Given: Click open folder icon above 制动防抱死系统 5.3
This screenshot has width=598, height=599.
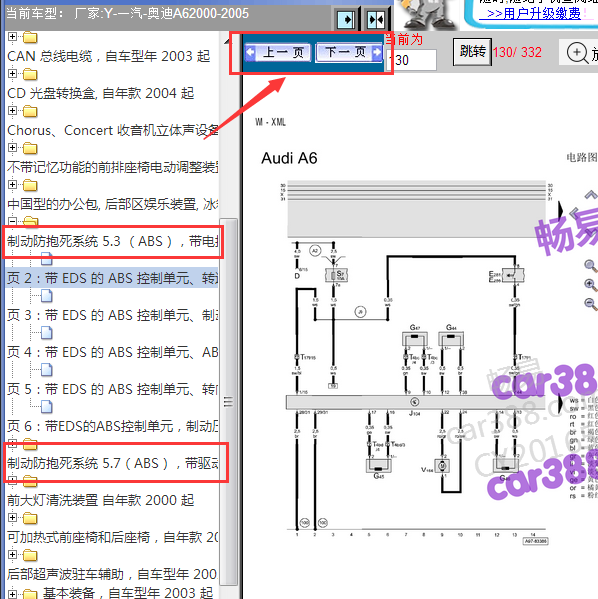Looking at the screenshot, I should [30, 221].
